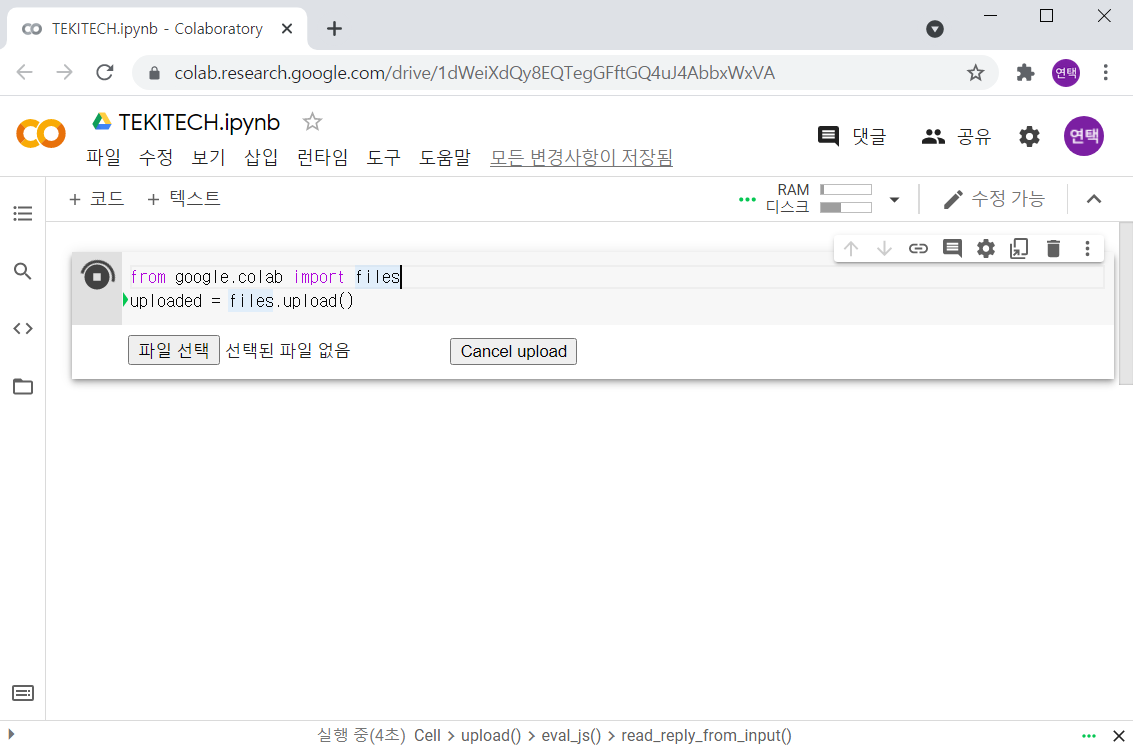1133x748 pixels.
Task: Open the Chrome extensions puzzle icon
Action: pos(1025,72)
